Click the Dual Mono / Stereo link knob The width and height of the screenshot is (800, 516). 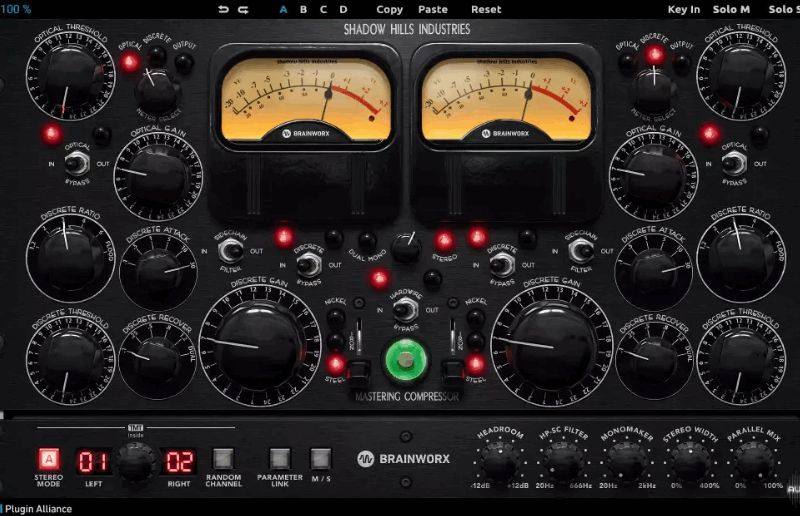pyautogui.click(x=406, y=249)
